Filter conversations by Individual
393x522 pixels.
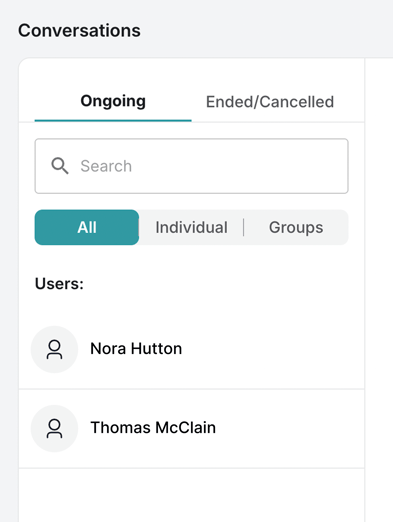(x=191, y=227)
